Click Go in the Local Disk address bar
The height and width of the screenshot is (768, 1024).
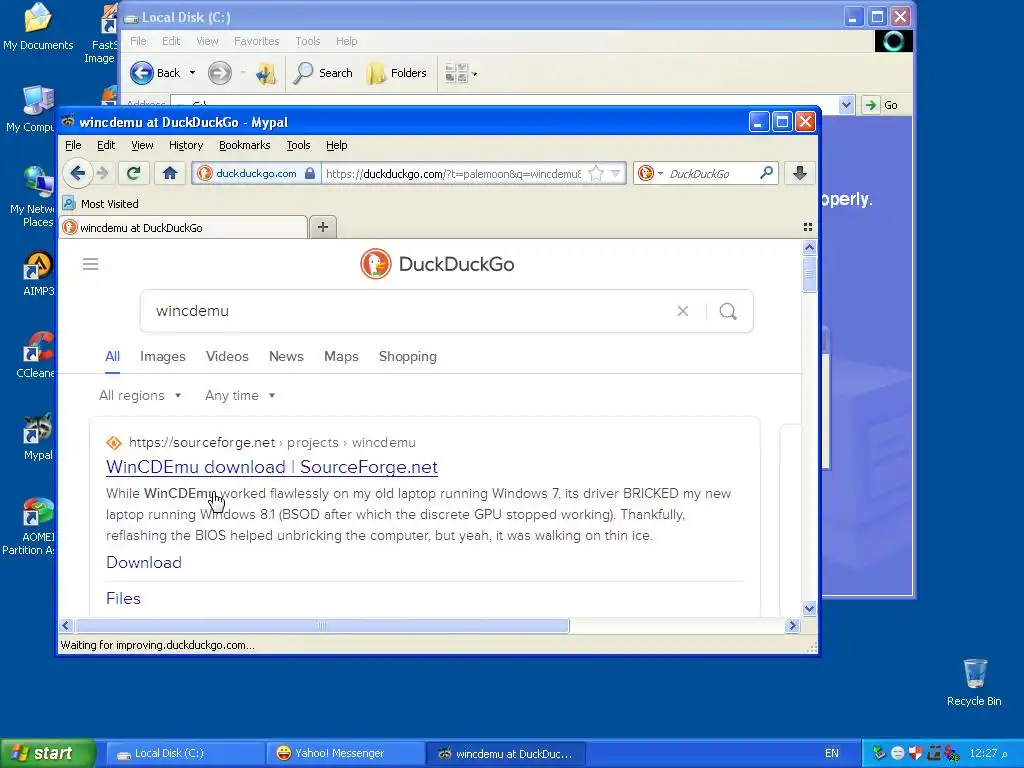(882, 105)
